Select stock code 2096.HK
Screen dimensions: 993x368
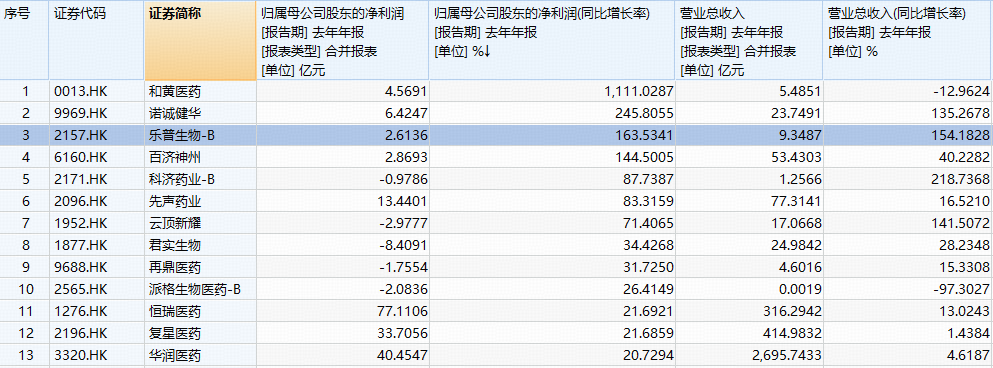[x=80, y=201]
